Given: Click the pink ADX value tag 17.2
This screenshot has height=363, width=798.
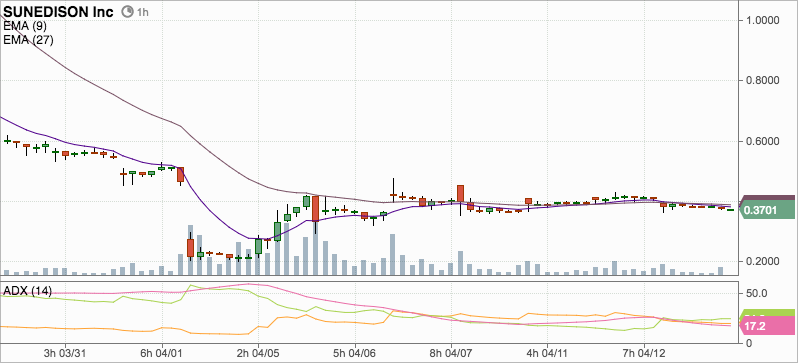Looking at the screenshot, I should point(766,325).
